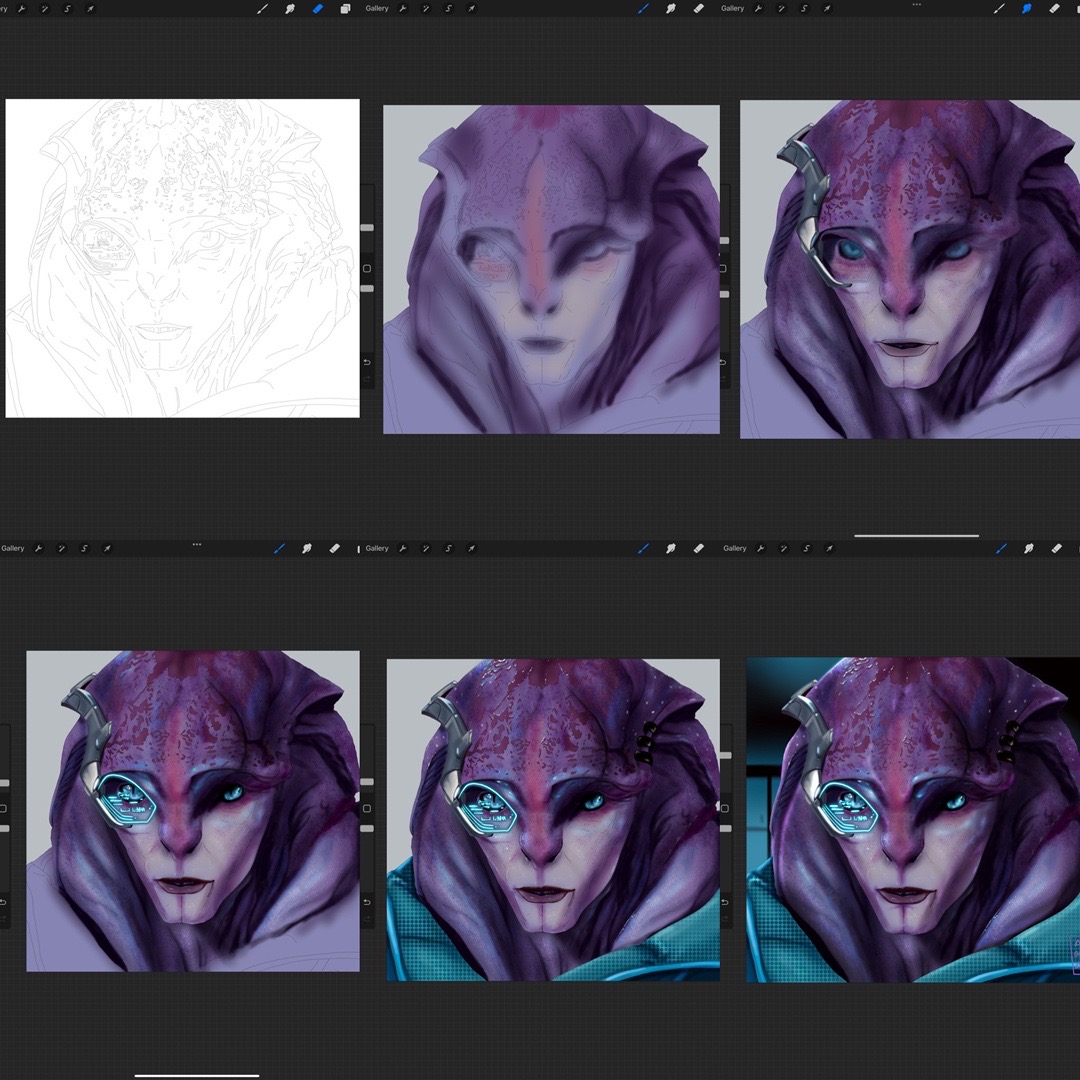The height and width of the screenshot is (1080, 1080).
Task: Select blue Brush tool in blurry base-color panel
Action: point(643,9)
